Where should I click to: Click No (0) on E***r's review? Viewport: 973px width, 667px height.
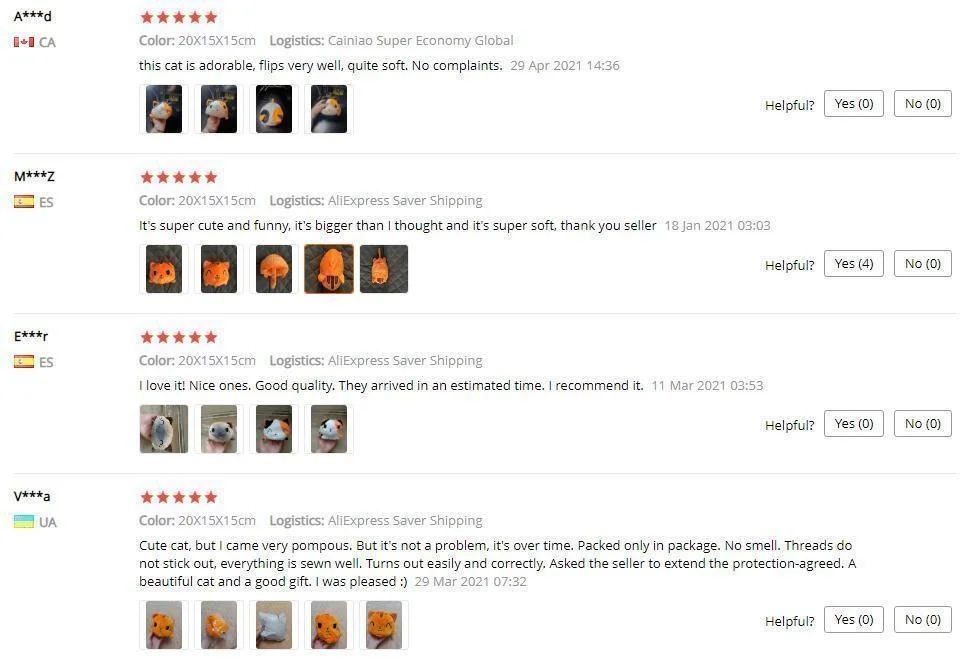(x=922, y=424)
